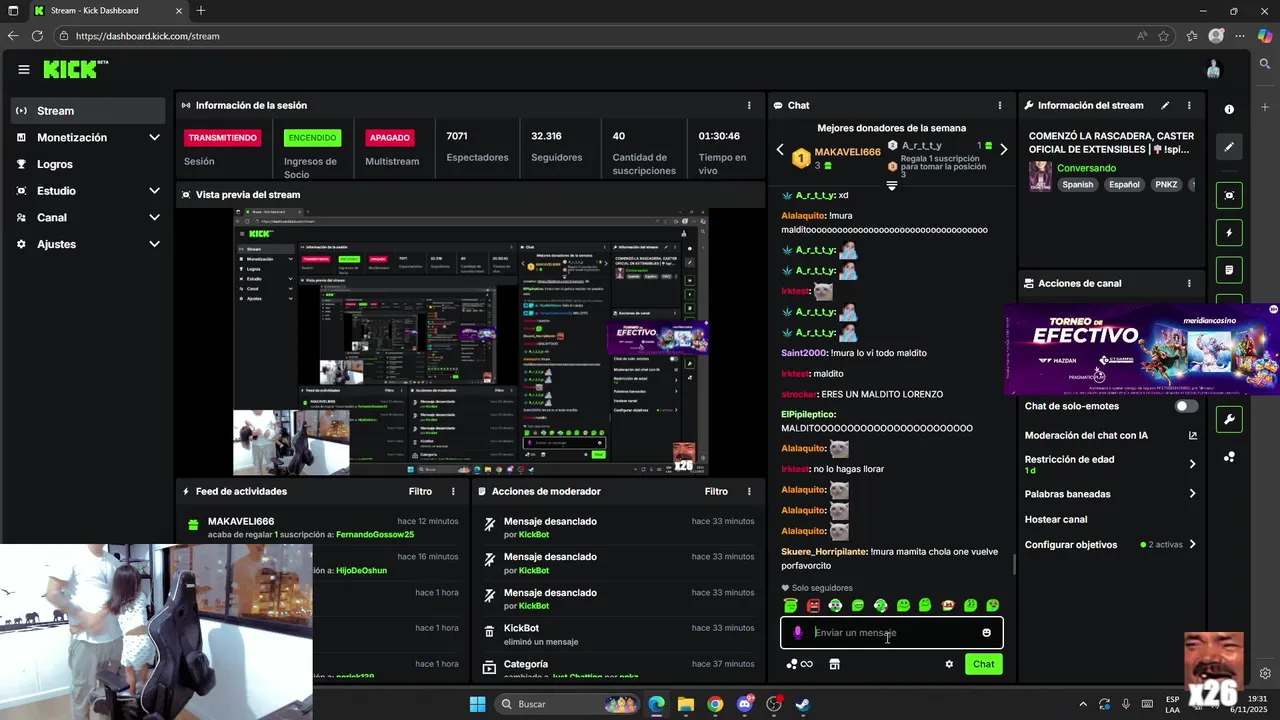Click the Español tag

[1124, 184]
